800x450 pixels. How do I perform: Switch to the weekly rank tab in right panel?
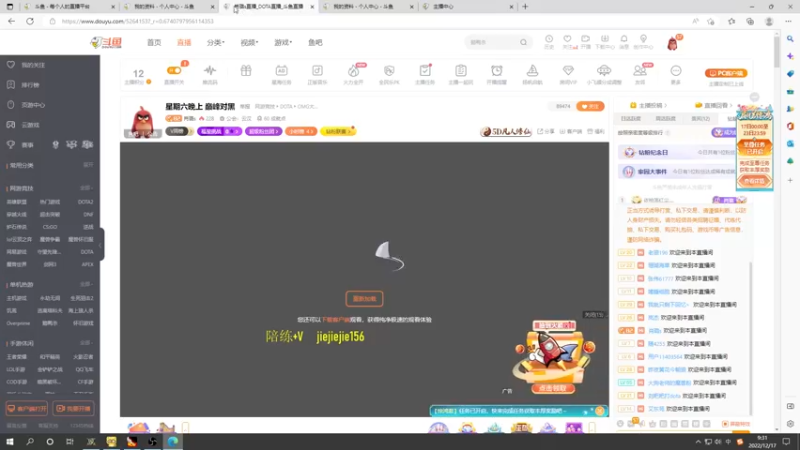(x=665, y=118)
